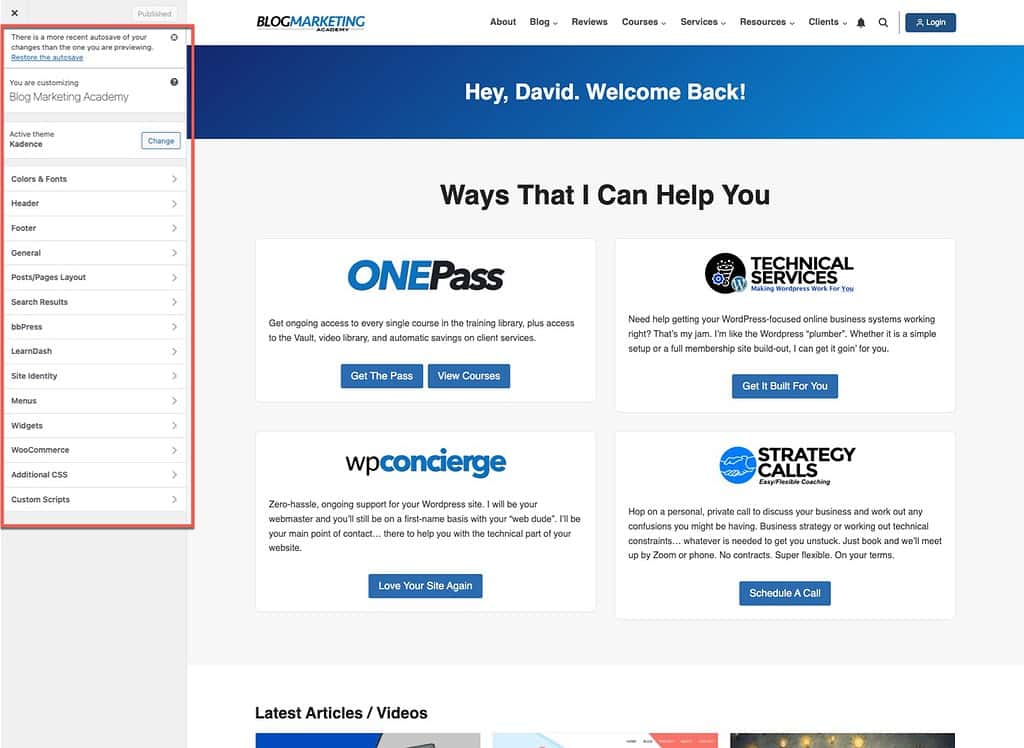The image size is (1024, 748).
Task: Open the Menus section
Action: coord(95,400)
